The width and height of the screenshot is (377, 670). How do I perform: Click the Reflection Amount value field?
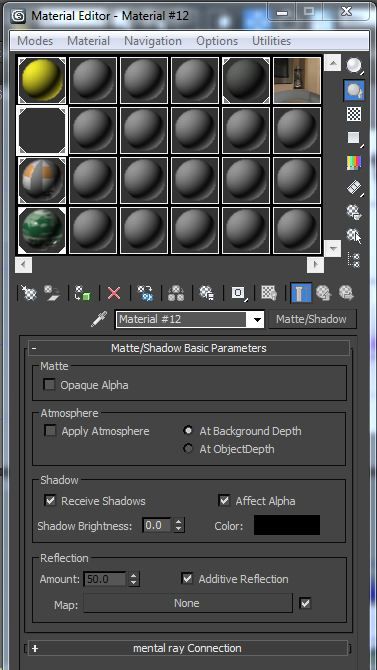[105, 579]
